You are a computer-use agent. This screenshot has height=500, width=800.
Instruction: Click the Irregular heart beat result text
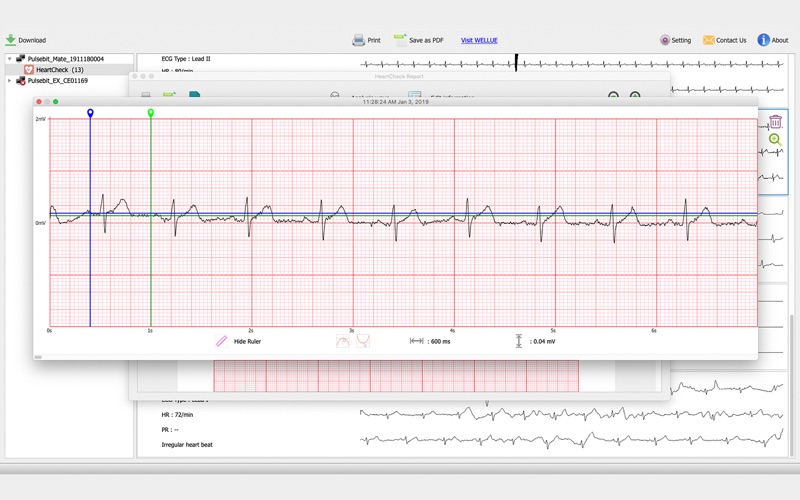pyautogui.click(x=187, y=444)
